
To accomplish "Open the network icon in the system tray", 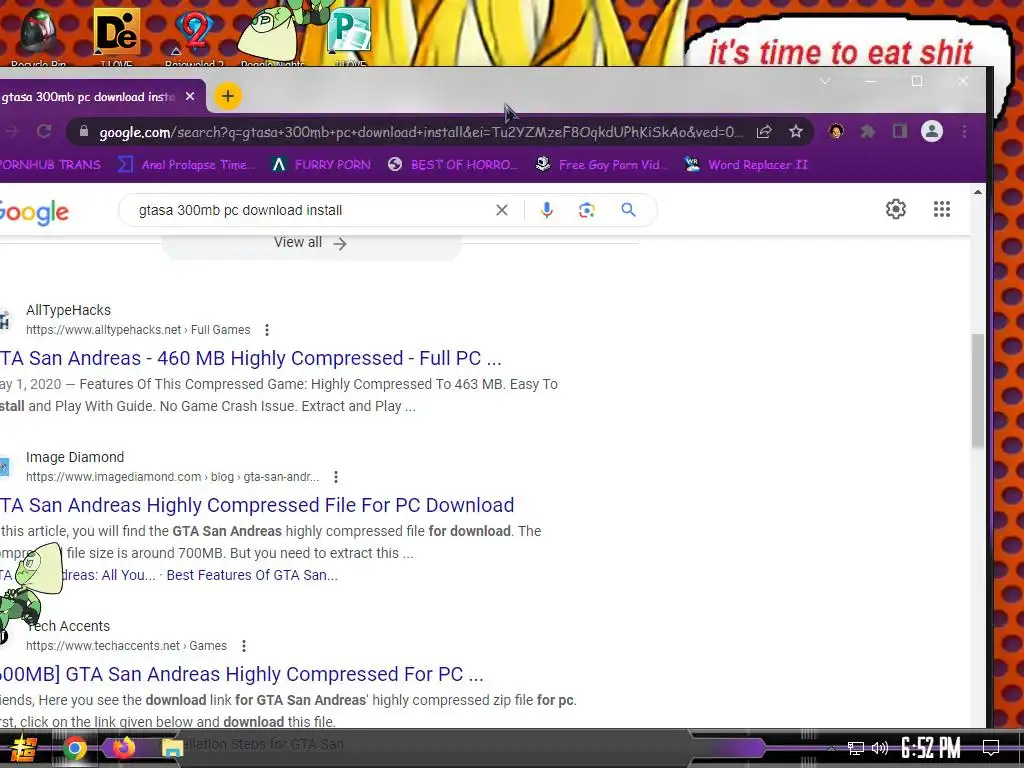I will (856, 748).
